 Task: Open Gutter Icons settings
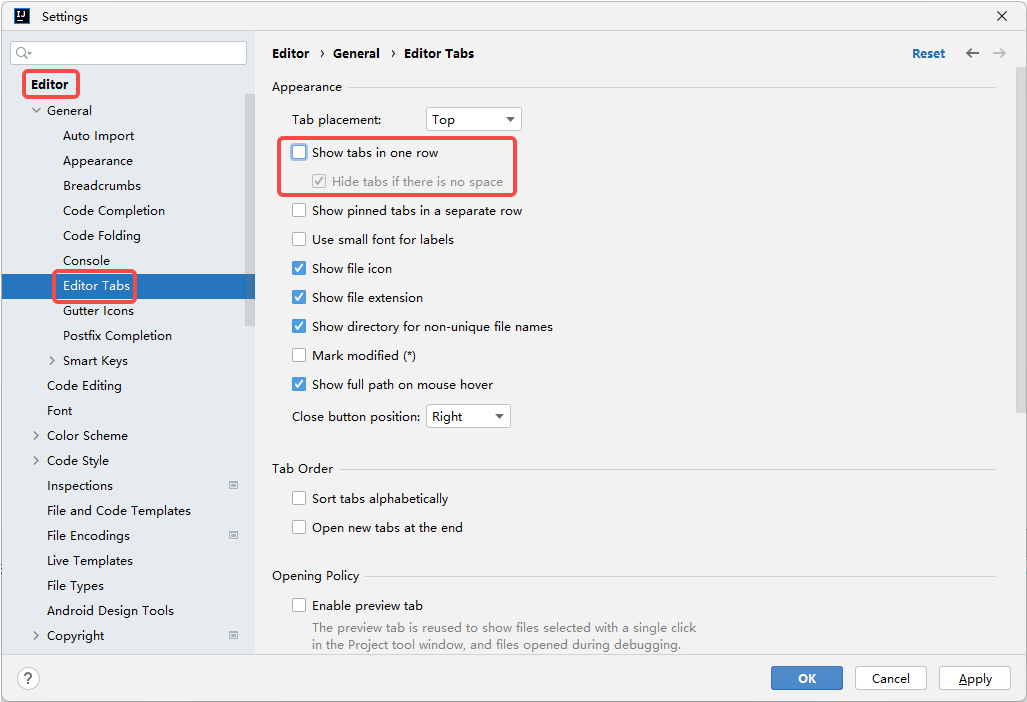[x=98, y=310]
